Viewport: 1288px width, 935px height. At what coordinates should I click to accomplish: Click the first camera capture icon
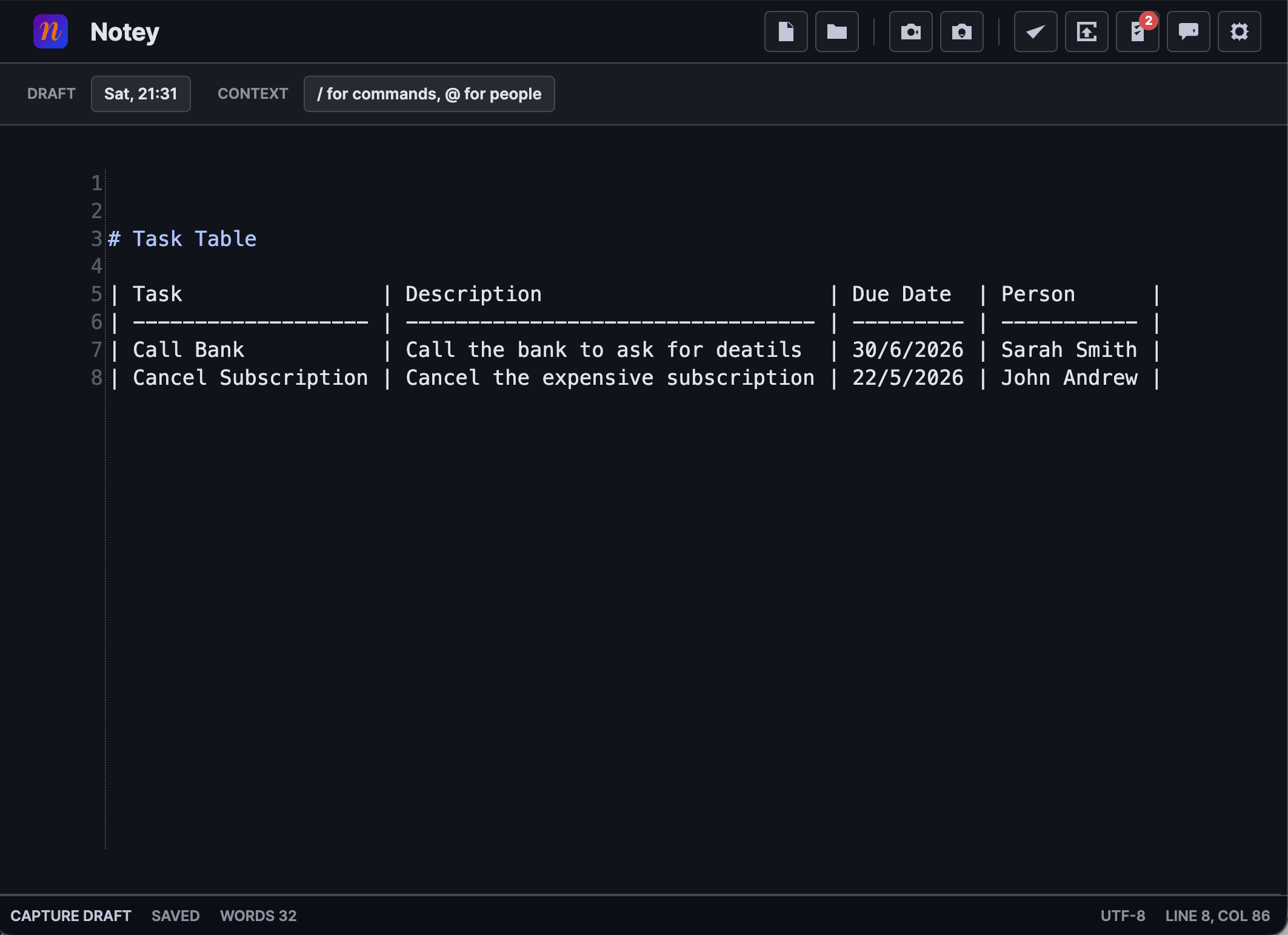tap(910, 32)
